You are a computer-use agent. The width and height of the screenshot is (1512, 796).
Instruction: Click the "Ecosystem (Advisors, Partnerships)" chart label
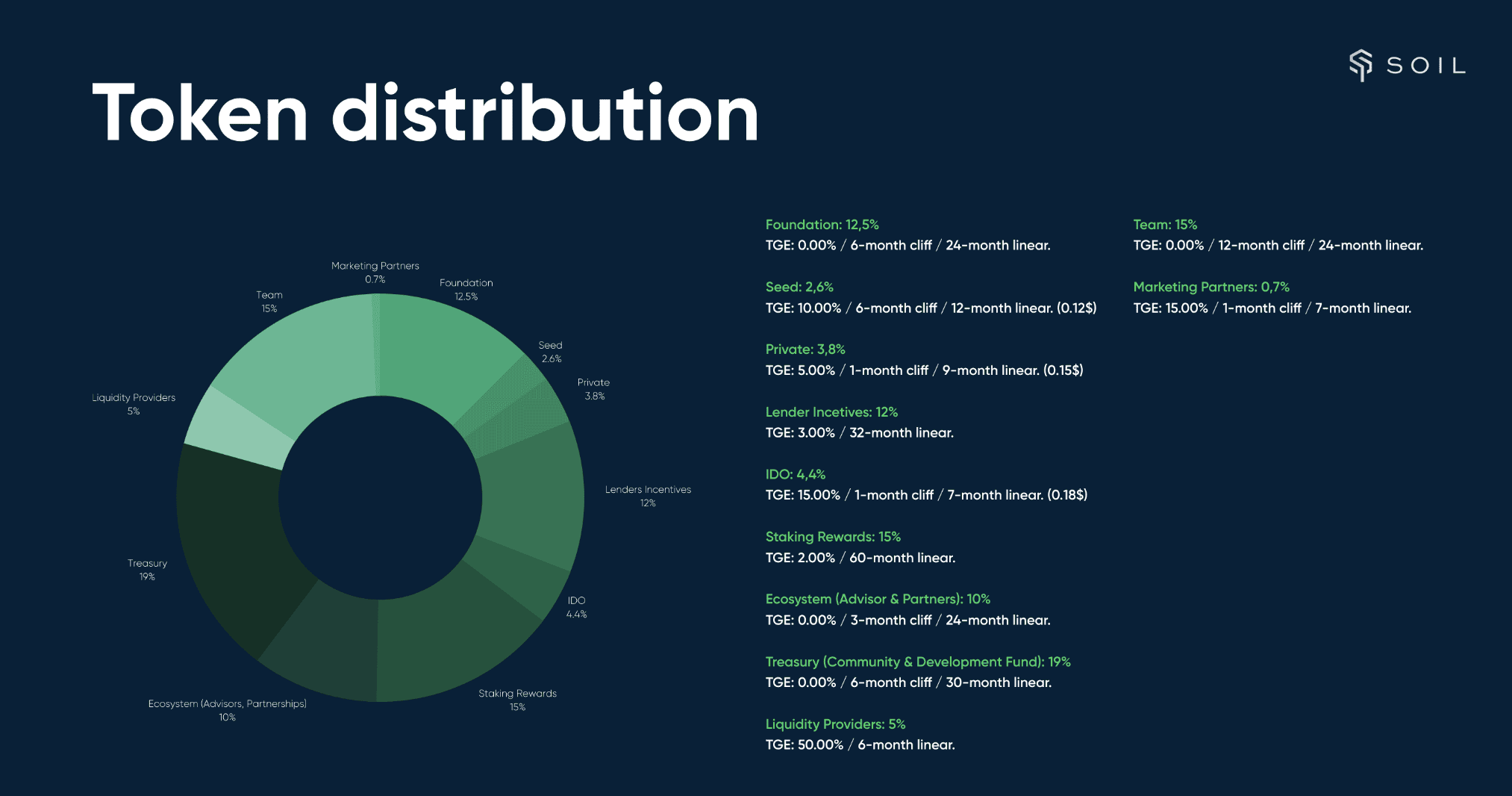coord(227,704)
